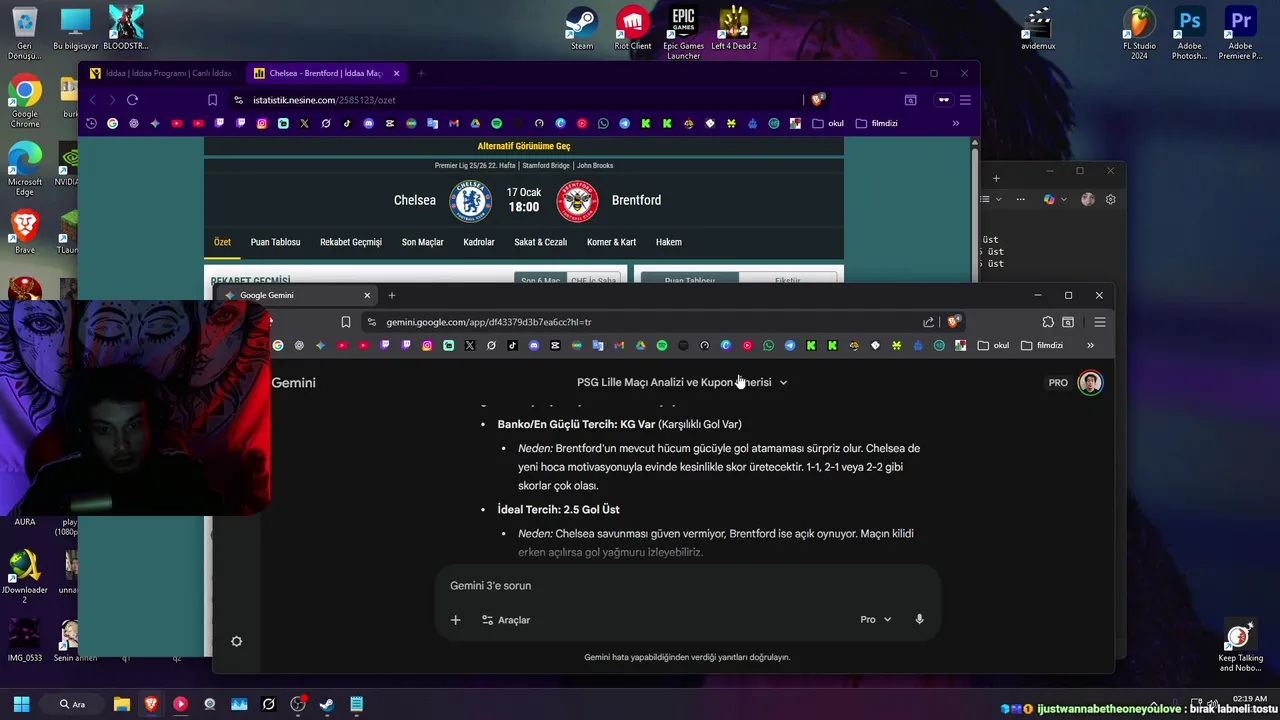Switch to Sakat & Cezalı tab
This screenshot has width=1280, height=720.
[540, 242]
